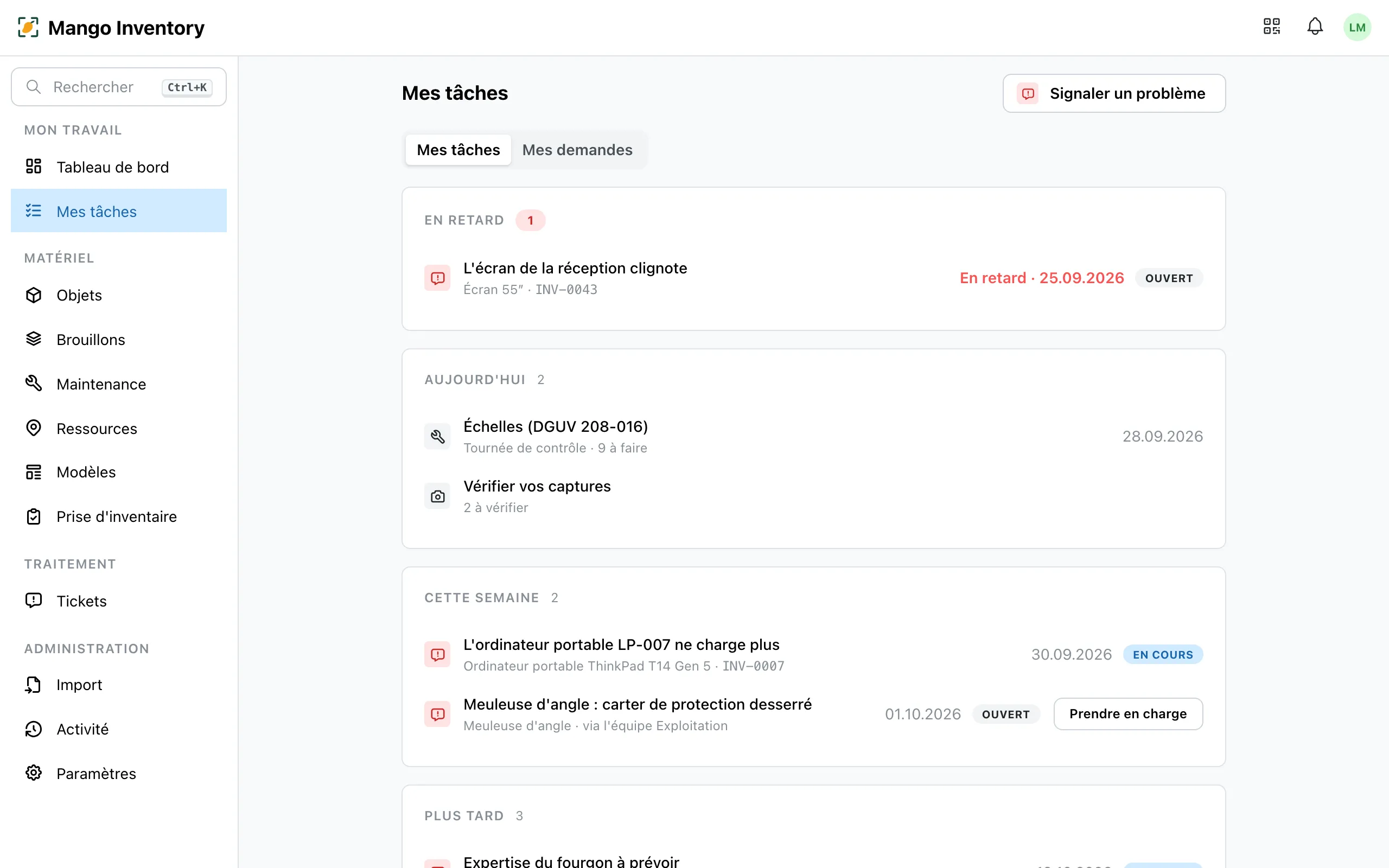Open the task L'écran de la réception clignote
The width and height of the screenshot is (1389, 868).
click(x=813, y=278)
